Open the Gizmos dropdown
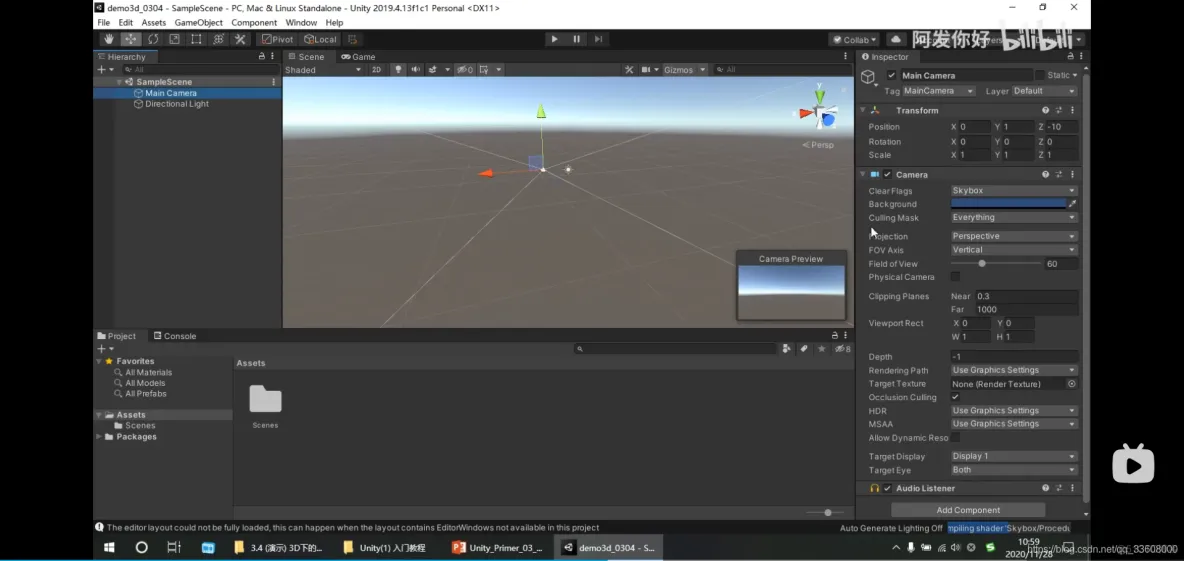1184x561 pixels. click(x=684, y=69)
